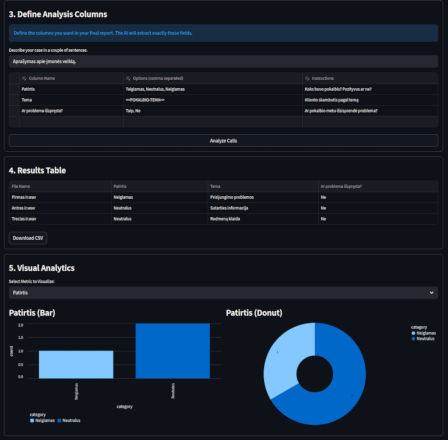Viewport: 448px width, 440px height.
Task: Select the 'Ne' cell in the Antras row
Action: click(378, 208)
